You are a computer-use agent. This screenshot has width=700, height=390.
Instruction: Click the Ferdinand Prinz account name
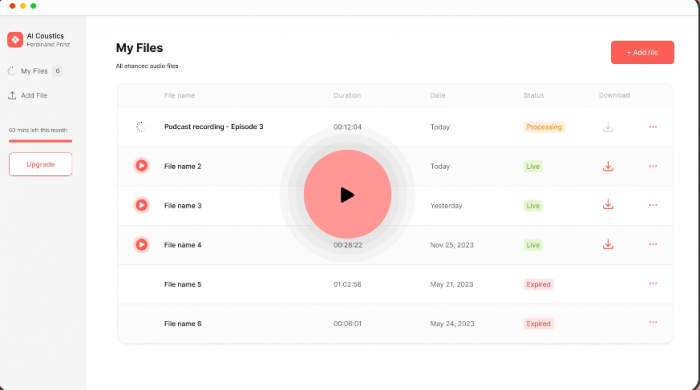pyautogui.click(x=48, y=45)
